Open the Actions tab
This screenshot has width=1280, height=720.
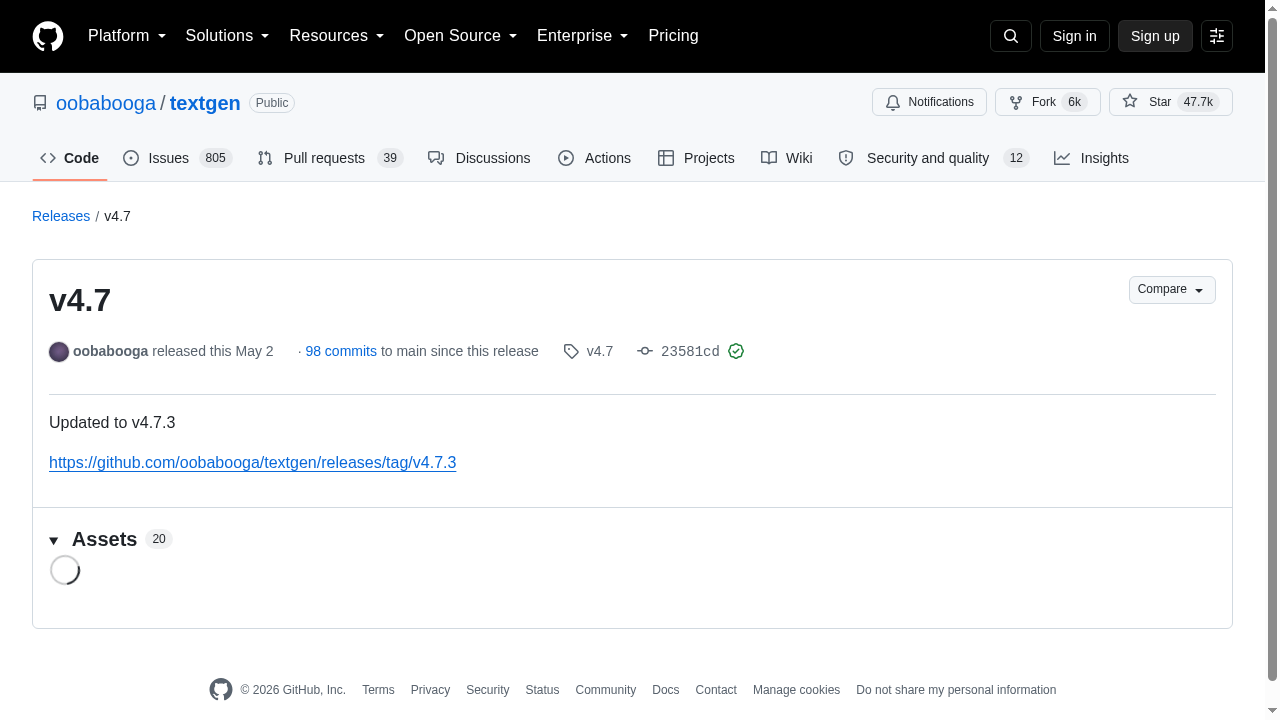tap(594, 158)
